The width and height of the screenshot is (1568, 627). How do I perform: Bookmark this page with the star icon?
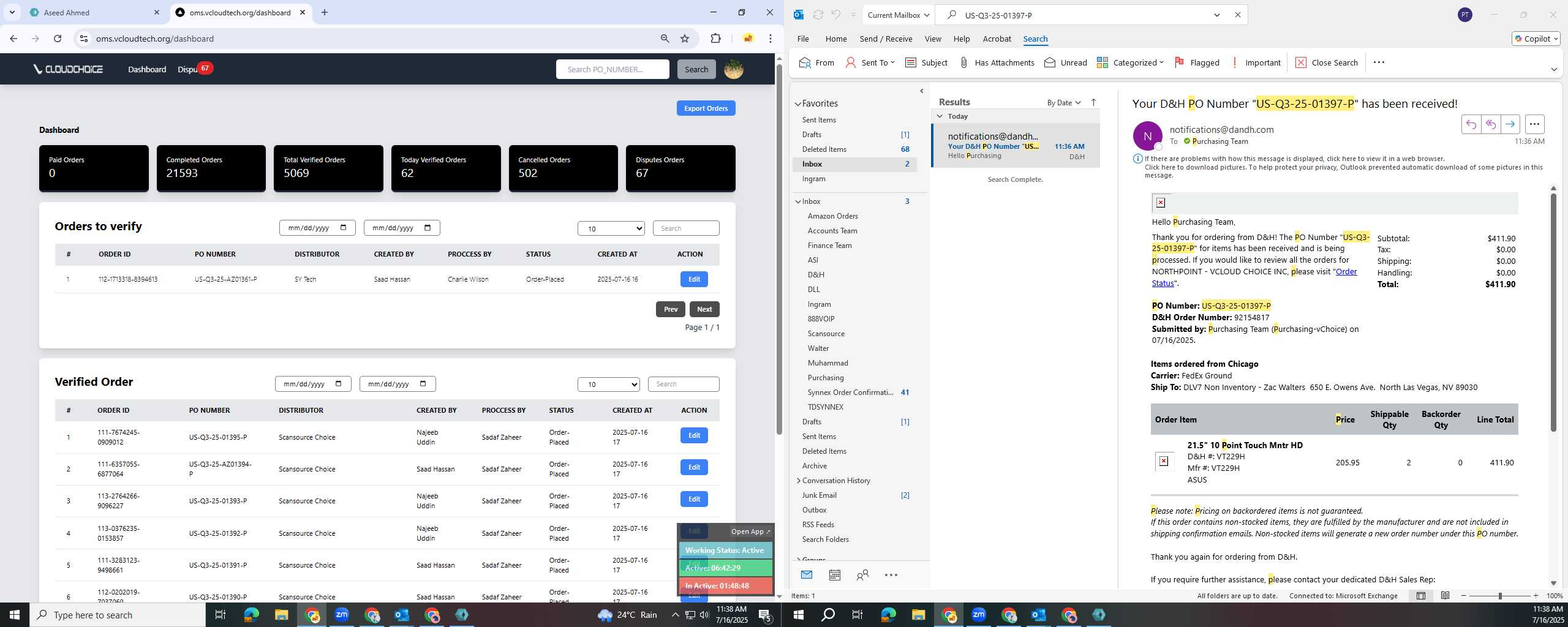click(685, 39)
